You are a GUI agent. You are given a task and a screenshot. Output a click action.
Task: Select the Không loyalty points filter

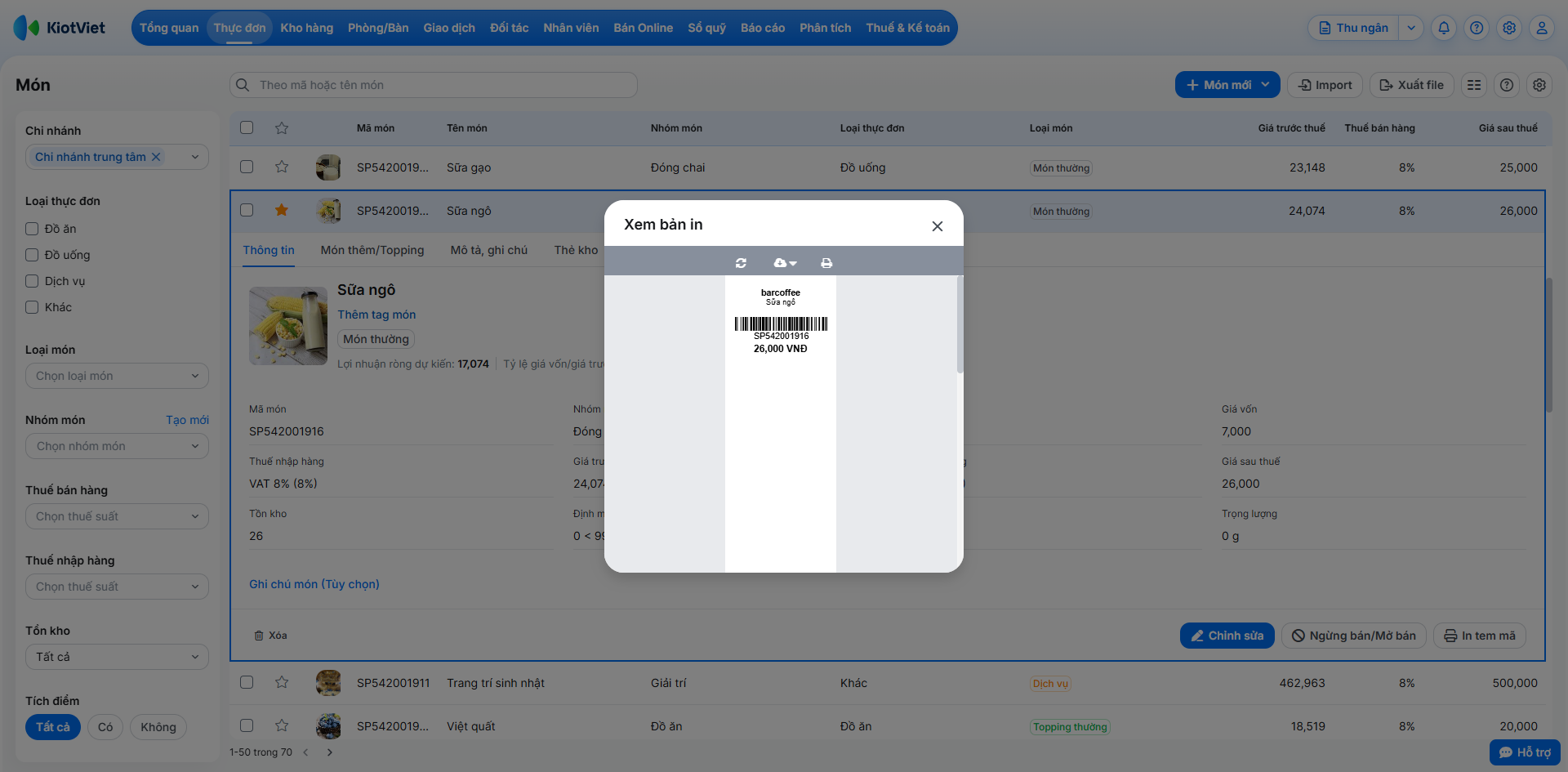click(x=158, y=727)
